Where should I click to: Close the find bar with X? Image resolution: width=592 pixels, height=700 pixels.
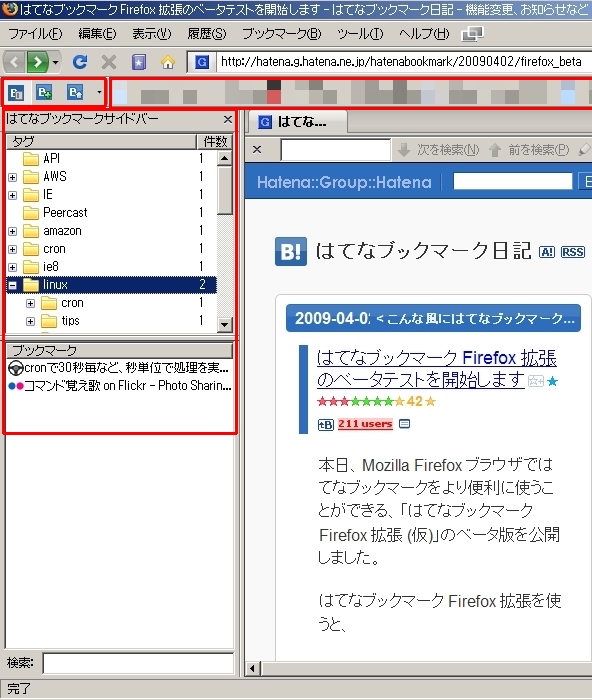point(257,150)
